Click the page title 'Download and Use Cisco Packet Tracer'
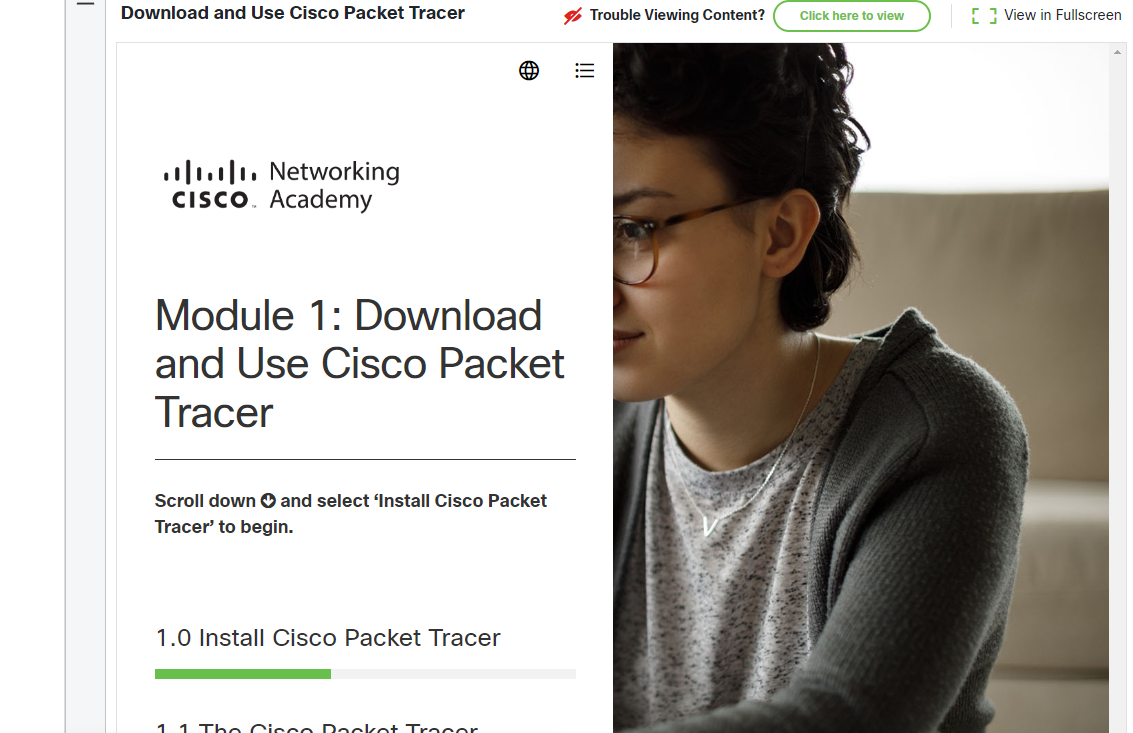Screen dimensions: 1133x733 293,13
